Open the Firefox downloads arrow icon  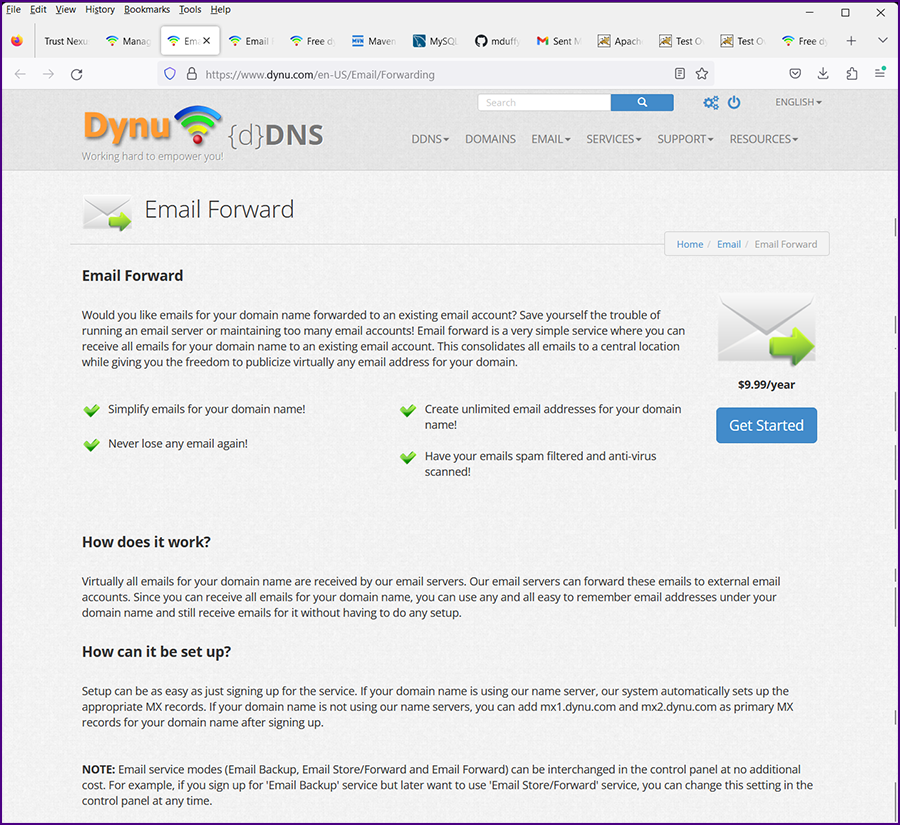tap(823, 74)
